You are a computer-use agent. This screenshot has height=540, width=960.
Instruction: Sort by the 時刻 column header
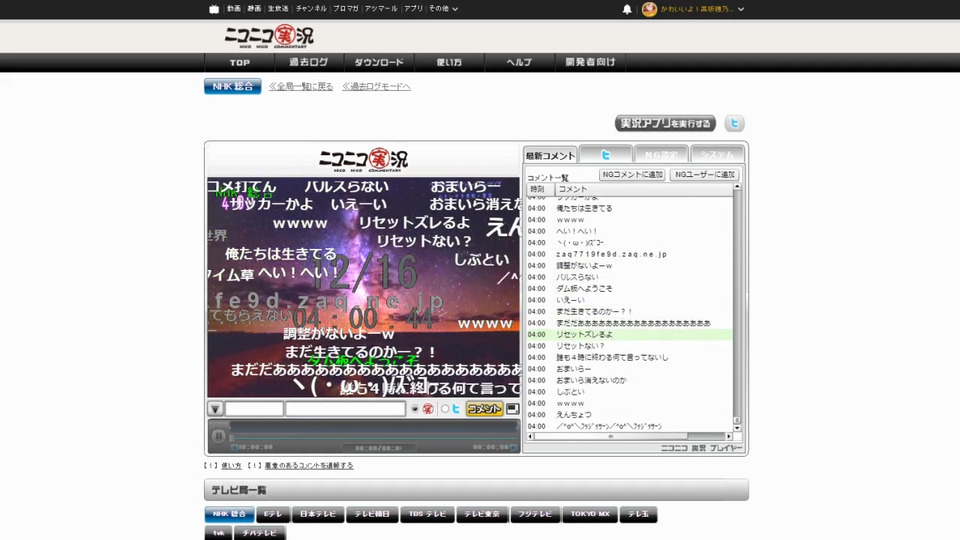[x=540, y=190]
